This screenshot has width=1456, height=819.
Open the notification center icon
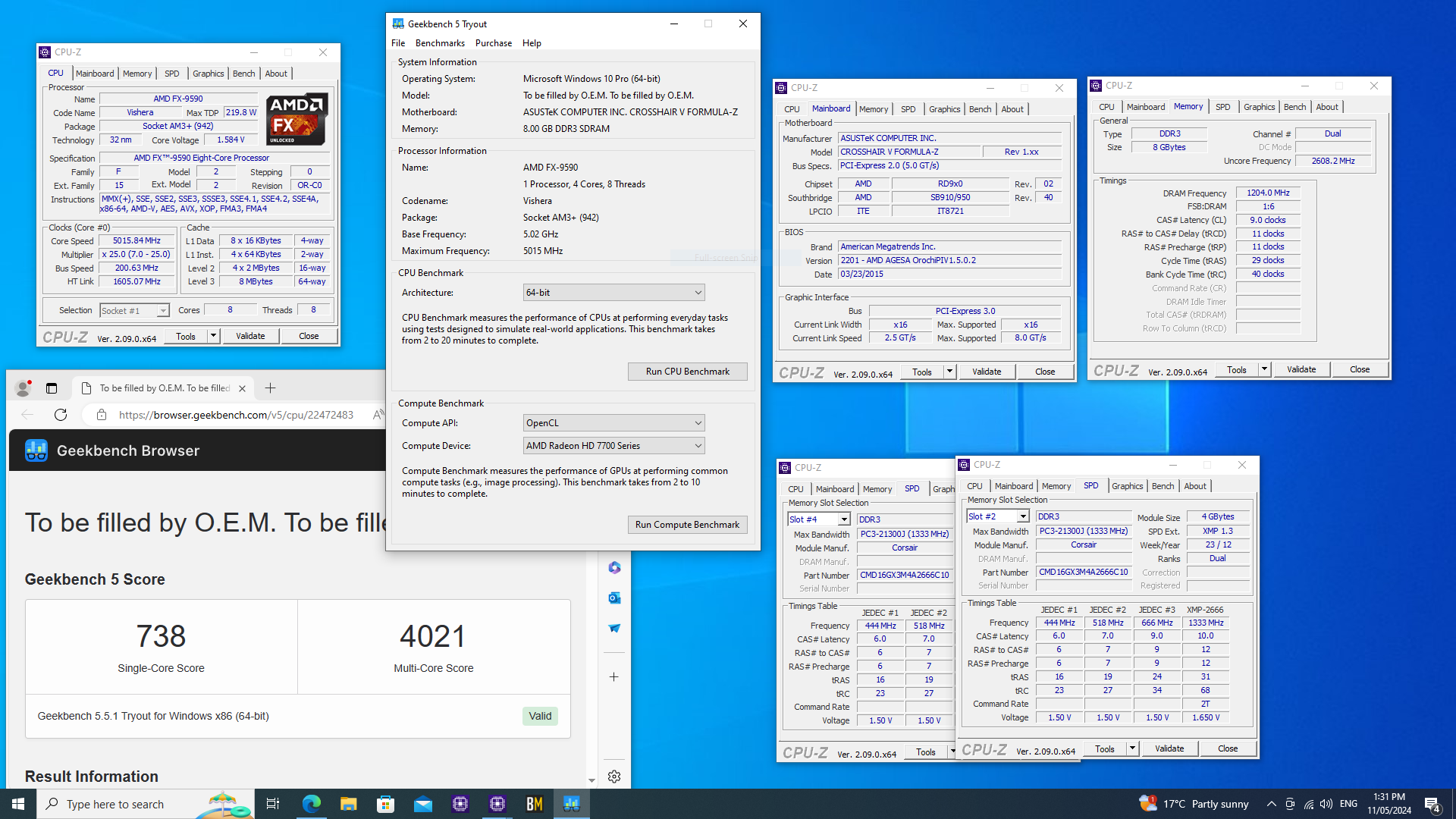coord(1432,805)
